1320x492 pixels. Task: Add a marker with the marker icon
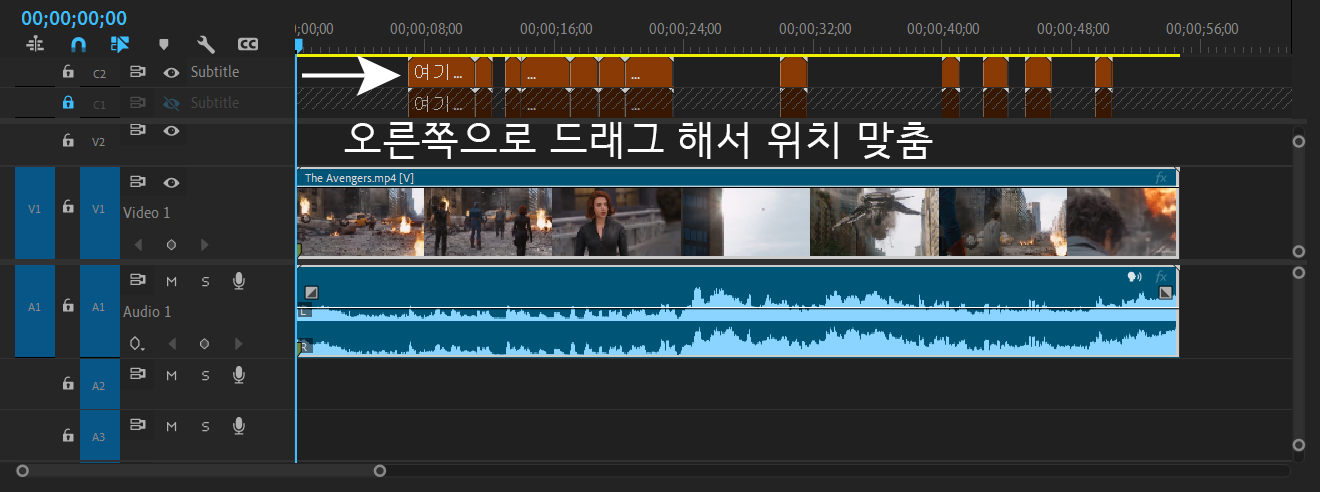tap(164, 44)
